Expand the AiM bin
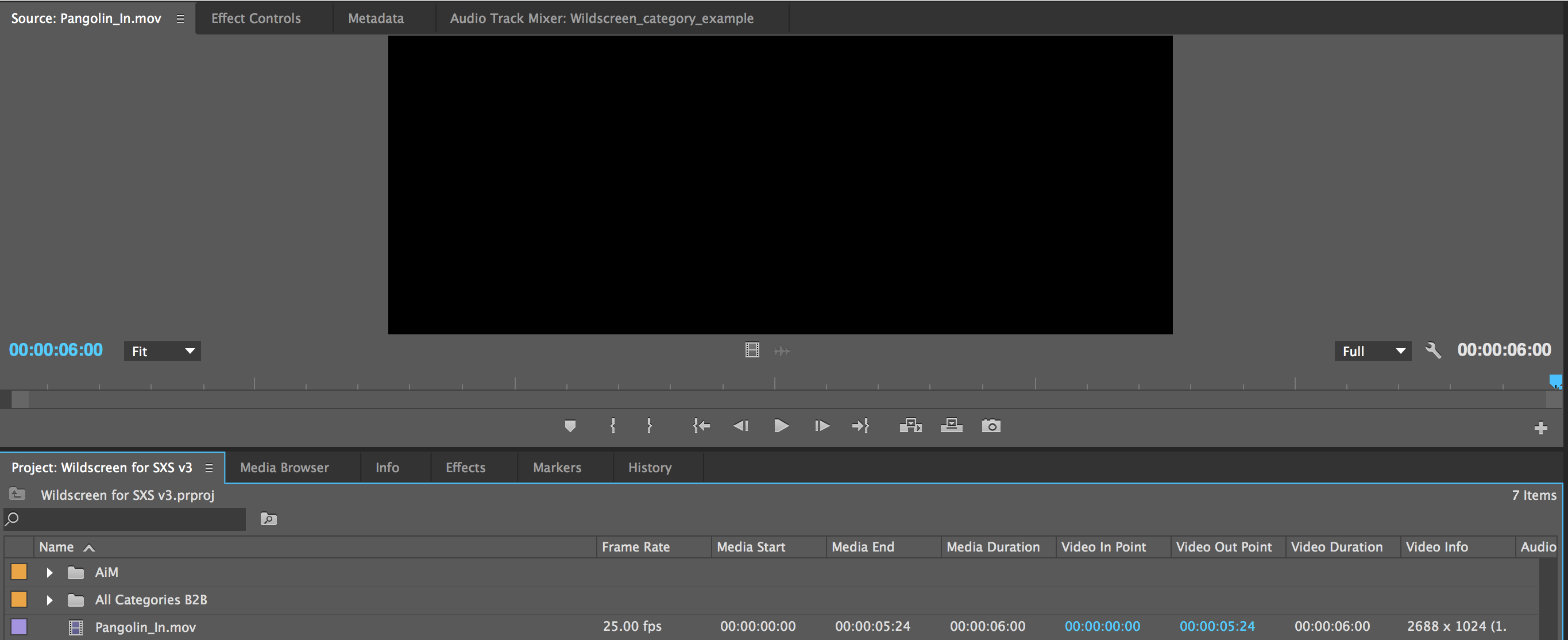This screenshot has width=1568, height=640. [49, 572]
